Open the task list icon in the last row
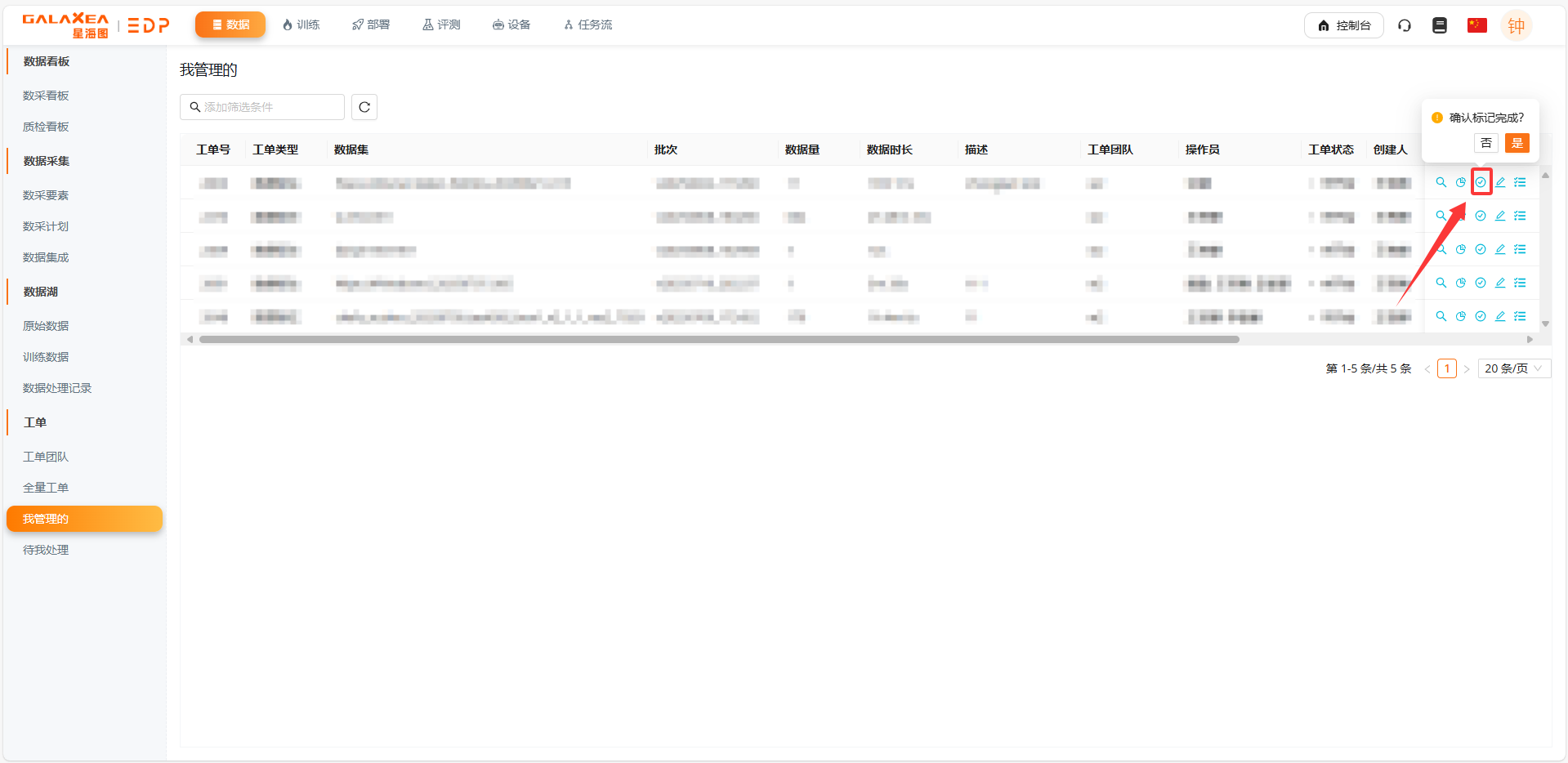The image size is (1568, 763). coord(1520,316)
